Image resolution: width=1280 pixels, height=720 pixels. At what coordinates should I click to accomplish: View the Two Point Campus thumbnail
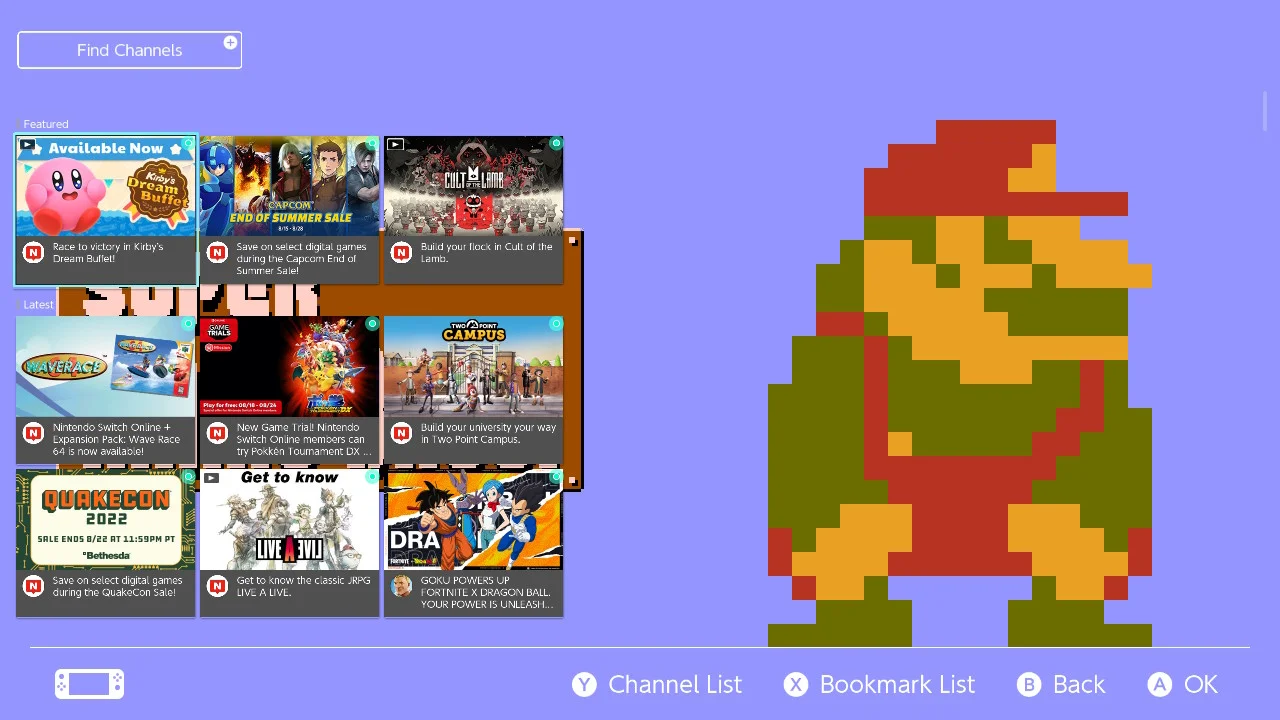(x=474, y=367)
